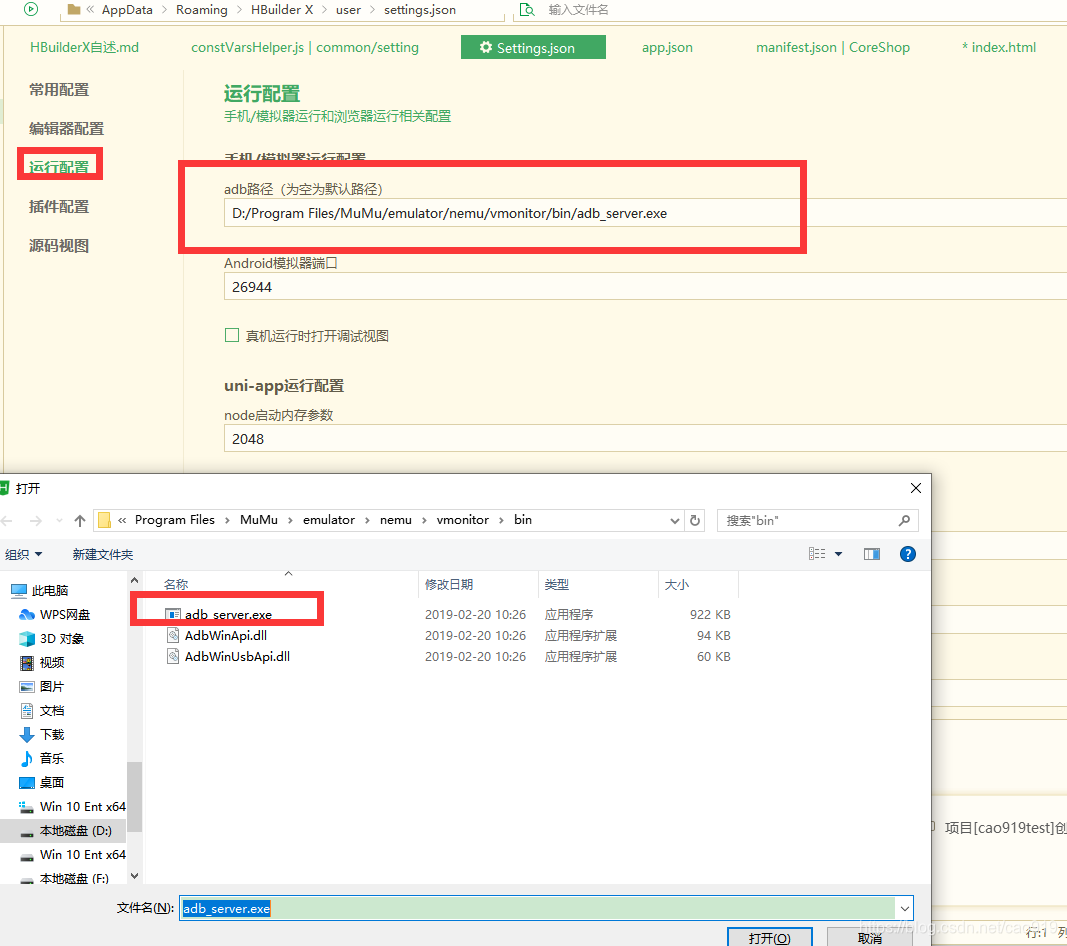Open the dialog help question icon
This screenshot has width=1067, height=946.
(907, 554)
